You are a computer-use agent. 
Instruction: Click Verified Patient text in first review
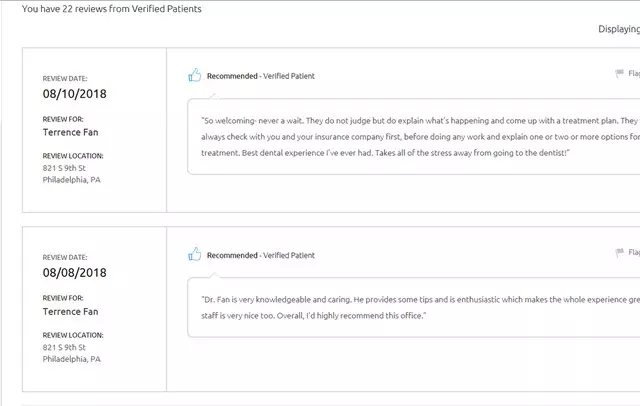click(289, 76)
